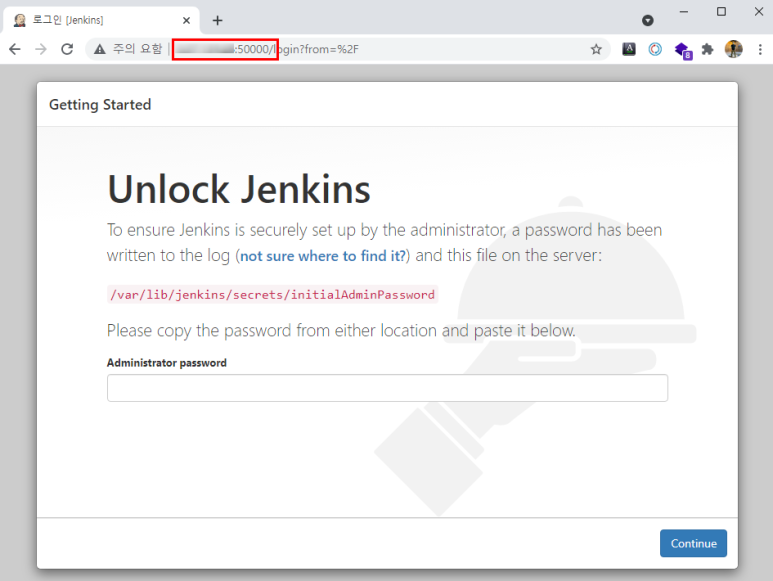
Task: Click the address bar URL text
Action: tap(267, 49)
